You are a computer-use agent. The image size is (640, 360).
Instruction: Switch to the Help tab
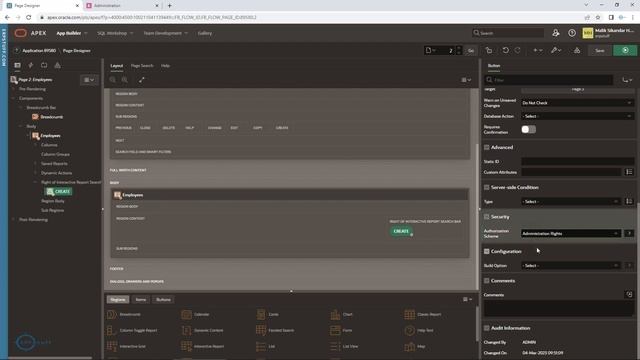click(165, 66)
